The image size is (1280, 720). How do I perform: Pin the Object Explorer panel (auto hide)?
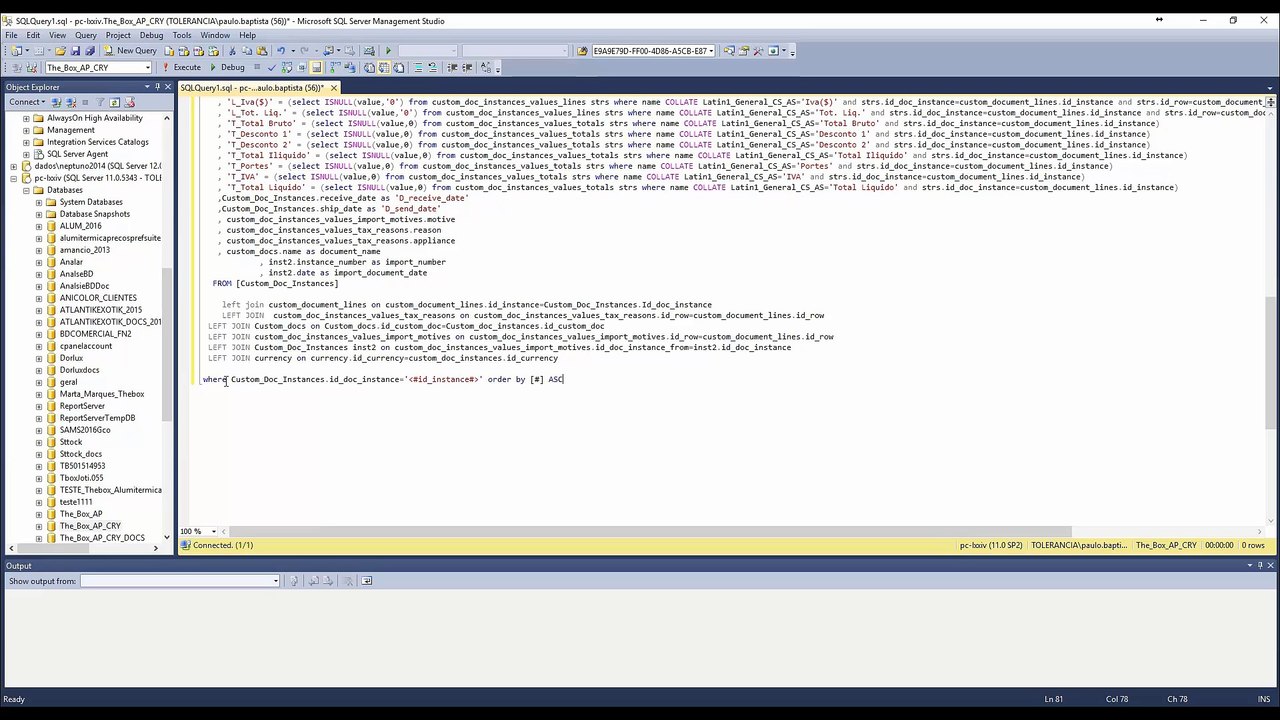(x=157, y=87)
